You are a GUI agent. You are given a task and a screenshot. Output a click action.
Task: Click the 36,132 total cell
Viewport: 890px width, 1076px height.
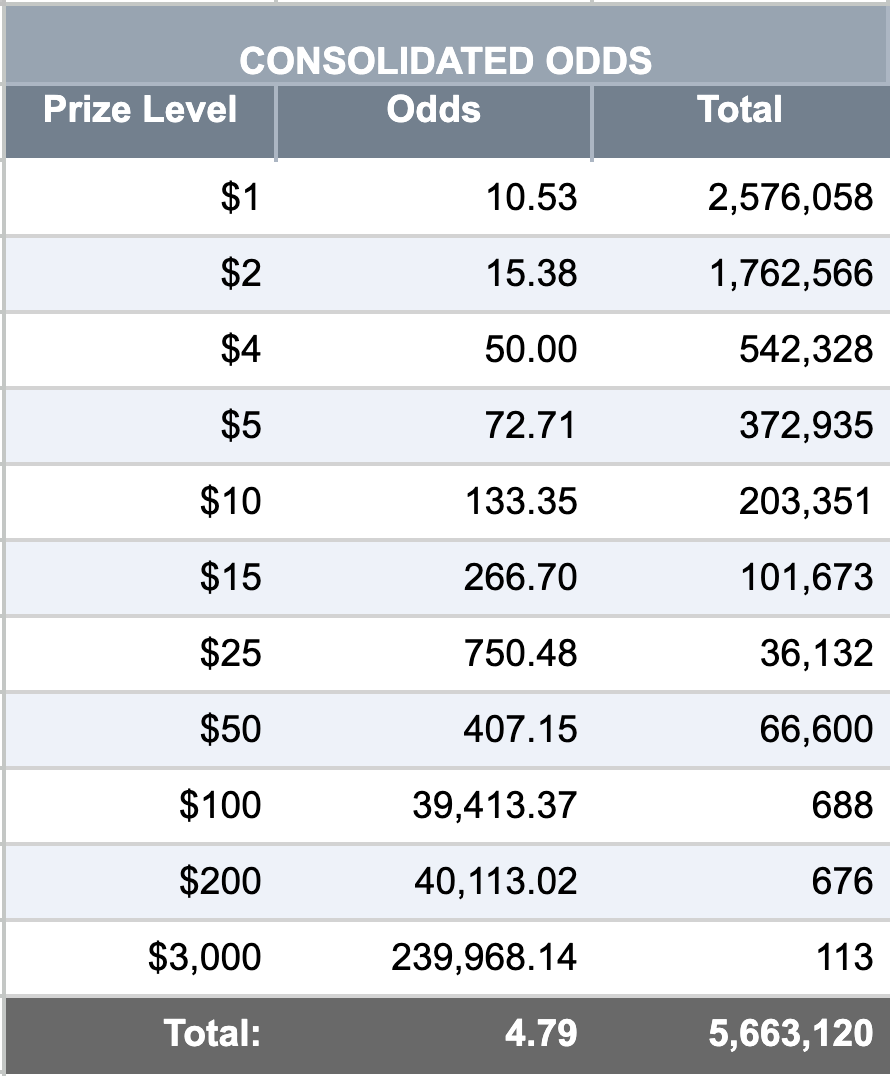point(741,654)
